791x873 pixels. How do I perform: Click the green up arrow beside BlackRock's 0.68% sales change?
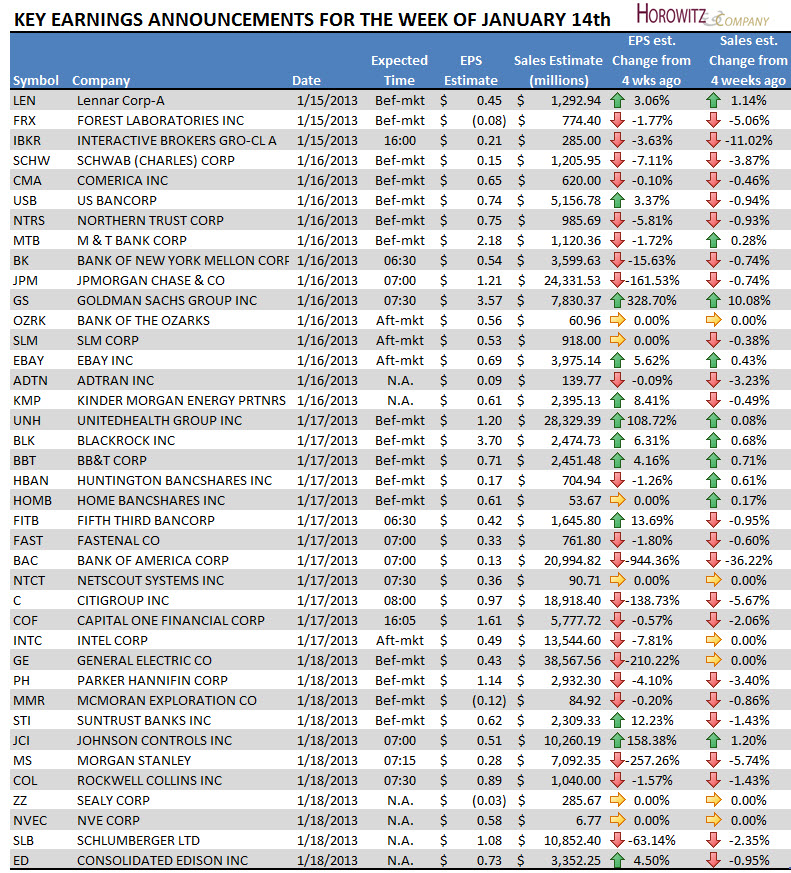point(713,440)
